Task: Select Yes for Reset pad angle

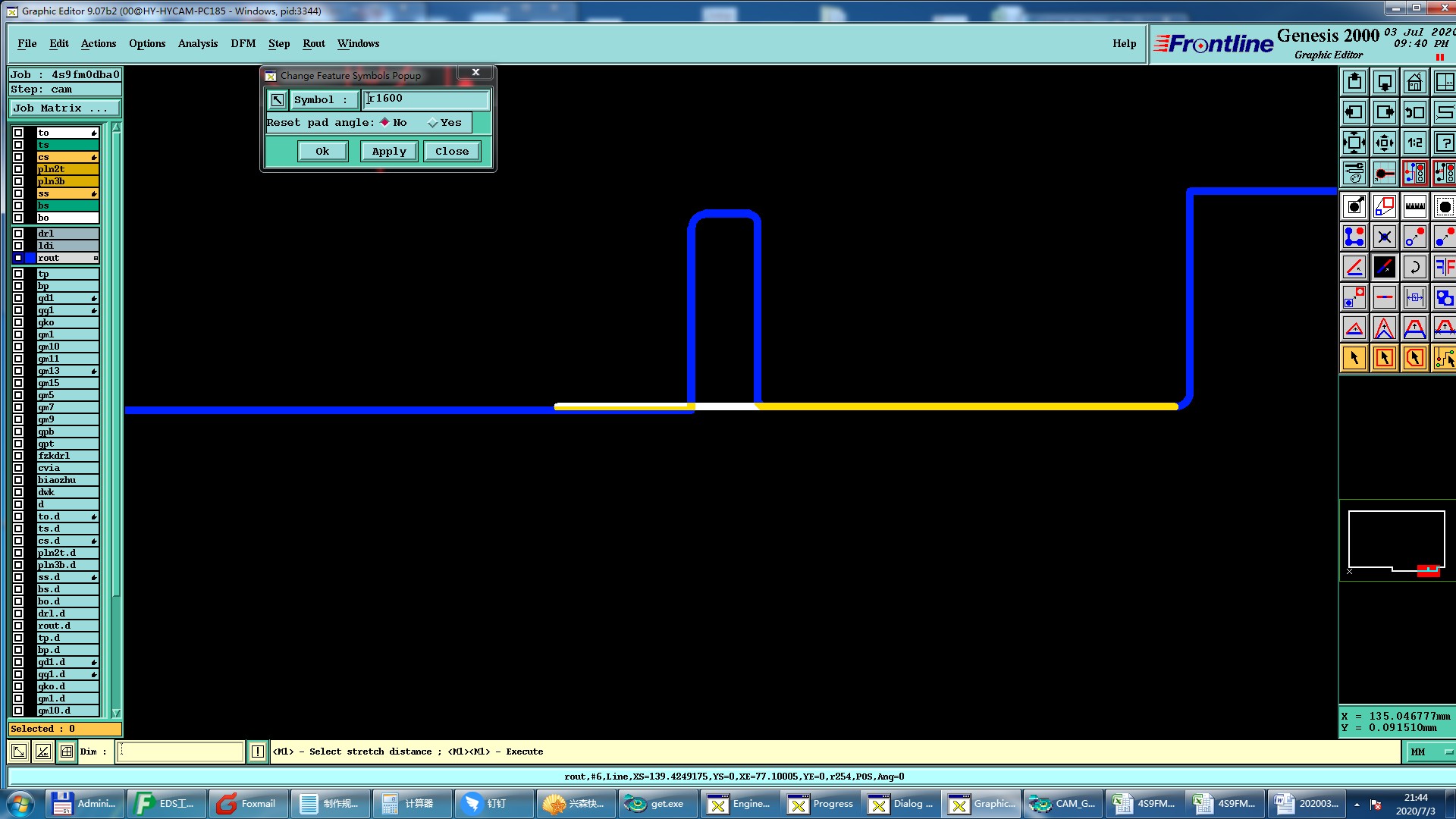Action: 433,123
